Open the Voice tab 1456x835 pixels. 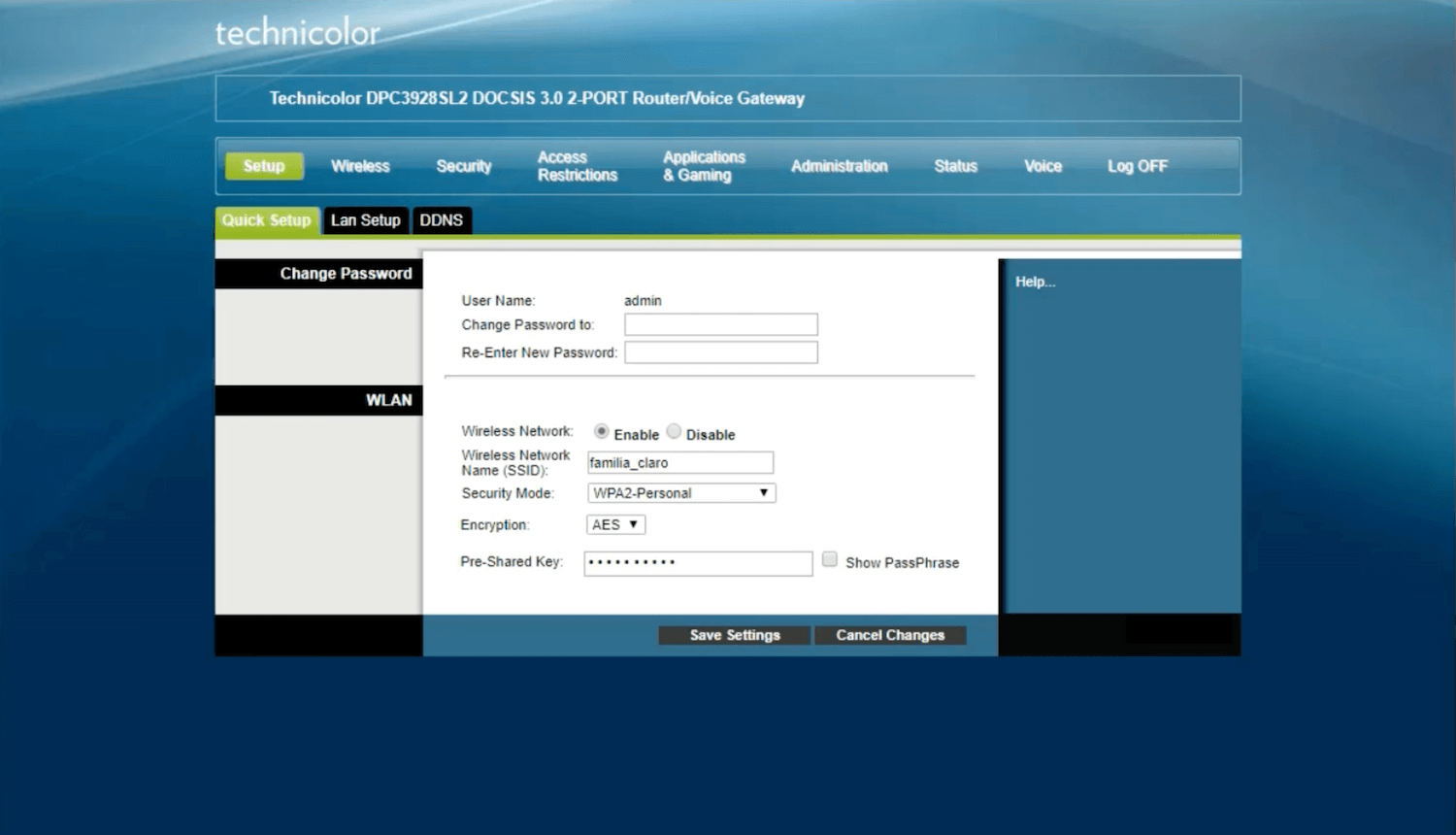1042,166
